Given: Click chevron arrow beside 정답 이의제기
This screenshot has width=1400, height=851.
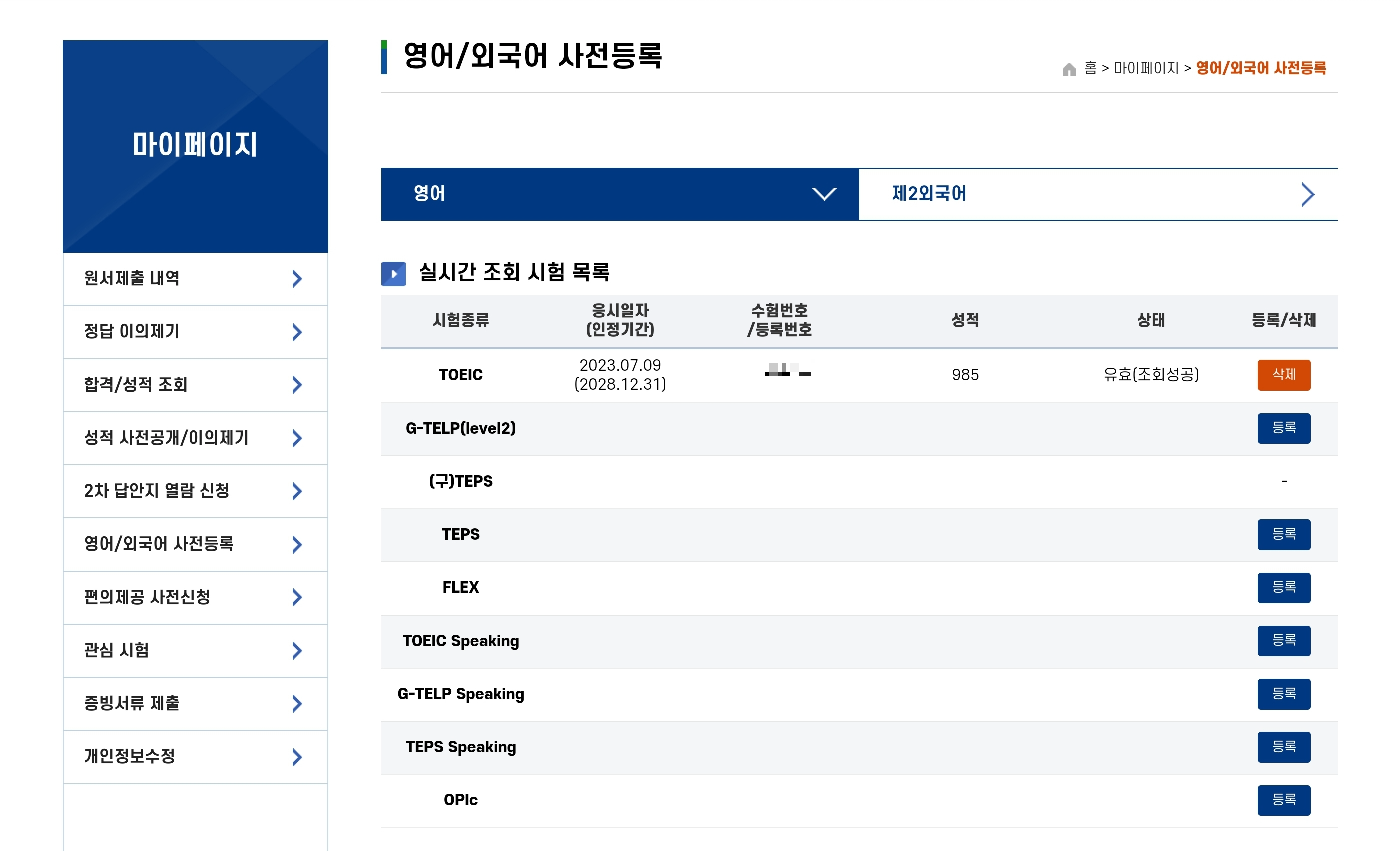Looking at the screenshot, I should pos(296,332).
